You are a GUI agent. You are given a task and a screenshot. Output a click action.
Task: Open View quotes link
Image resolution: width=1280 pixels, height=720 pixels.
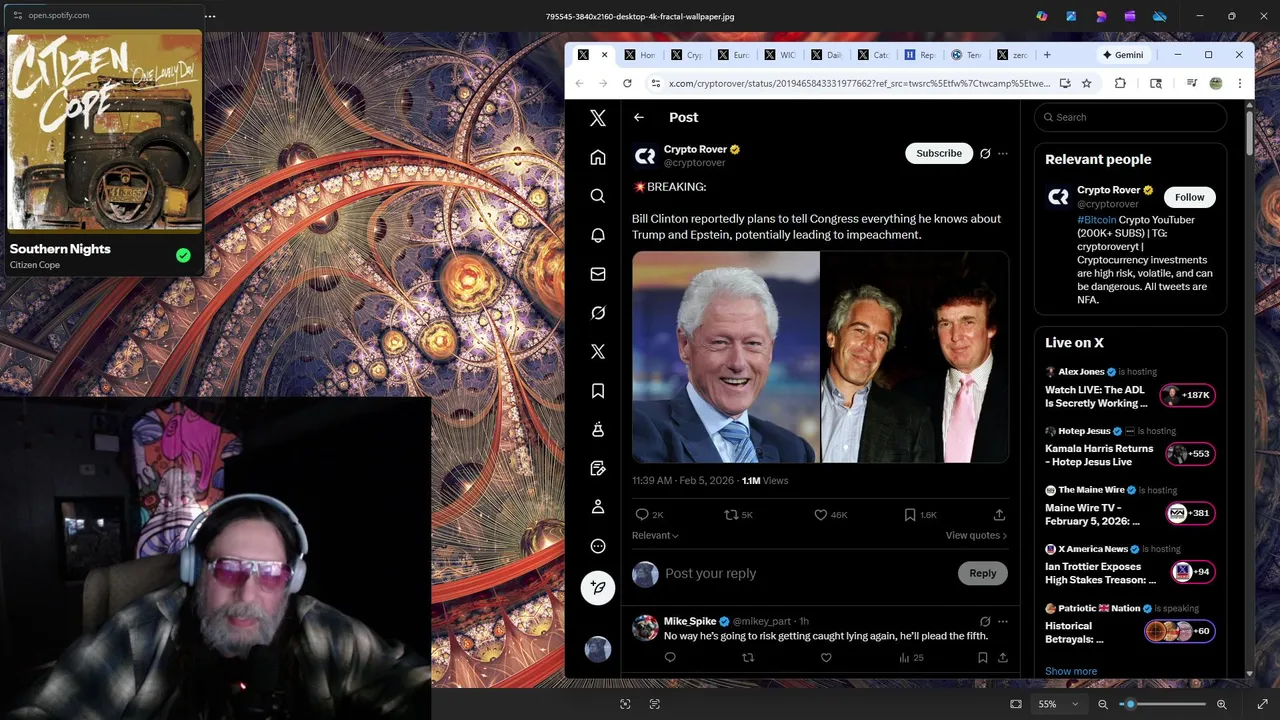(x=976, y=535)
